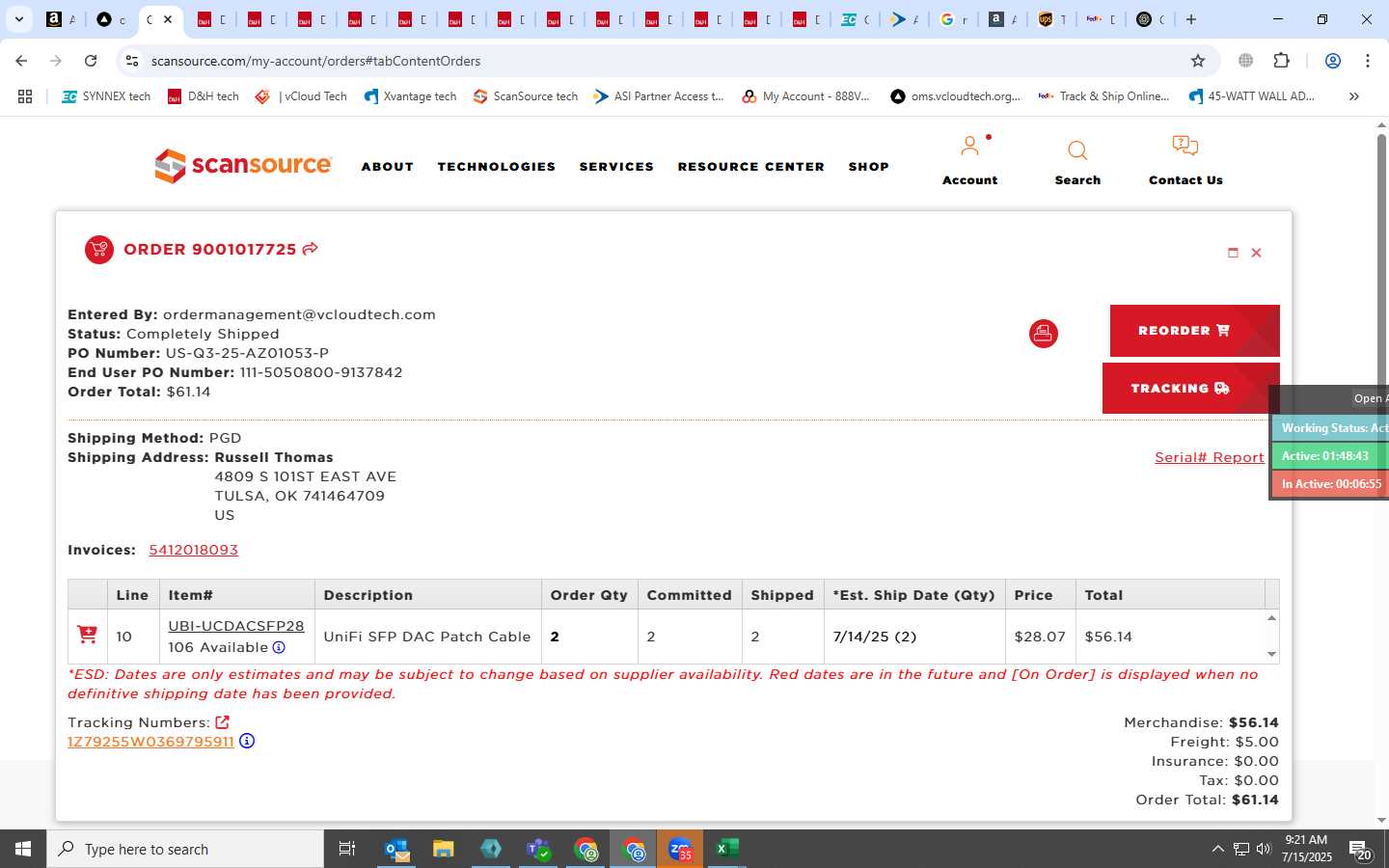
Task: Open the Chrome three-dot menu
Action: click(1368, 61)
